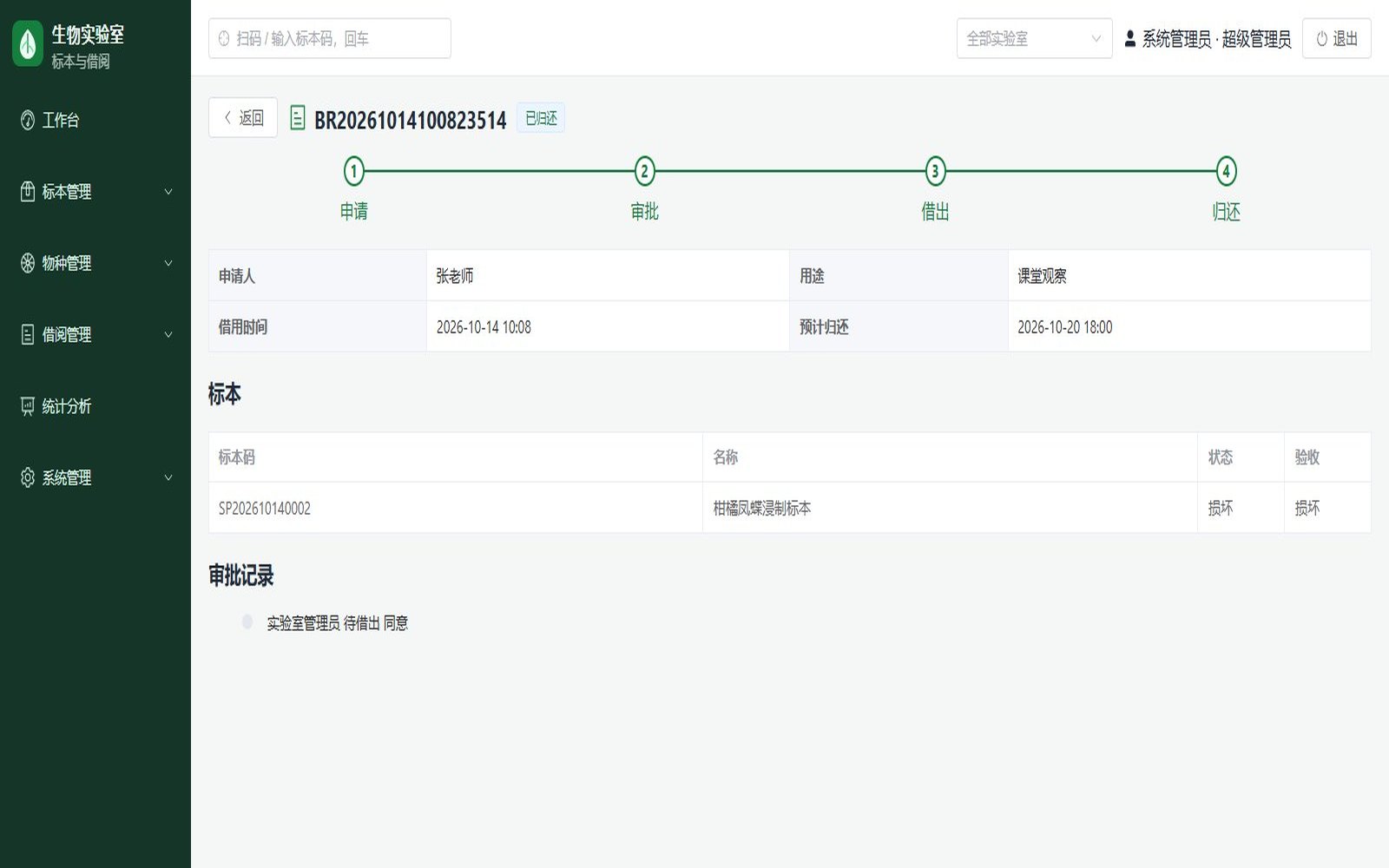The image size is (1389, 868).
Task: Click the document icon beside order number
Action: pos(298,118)
